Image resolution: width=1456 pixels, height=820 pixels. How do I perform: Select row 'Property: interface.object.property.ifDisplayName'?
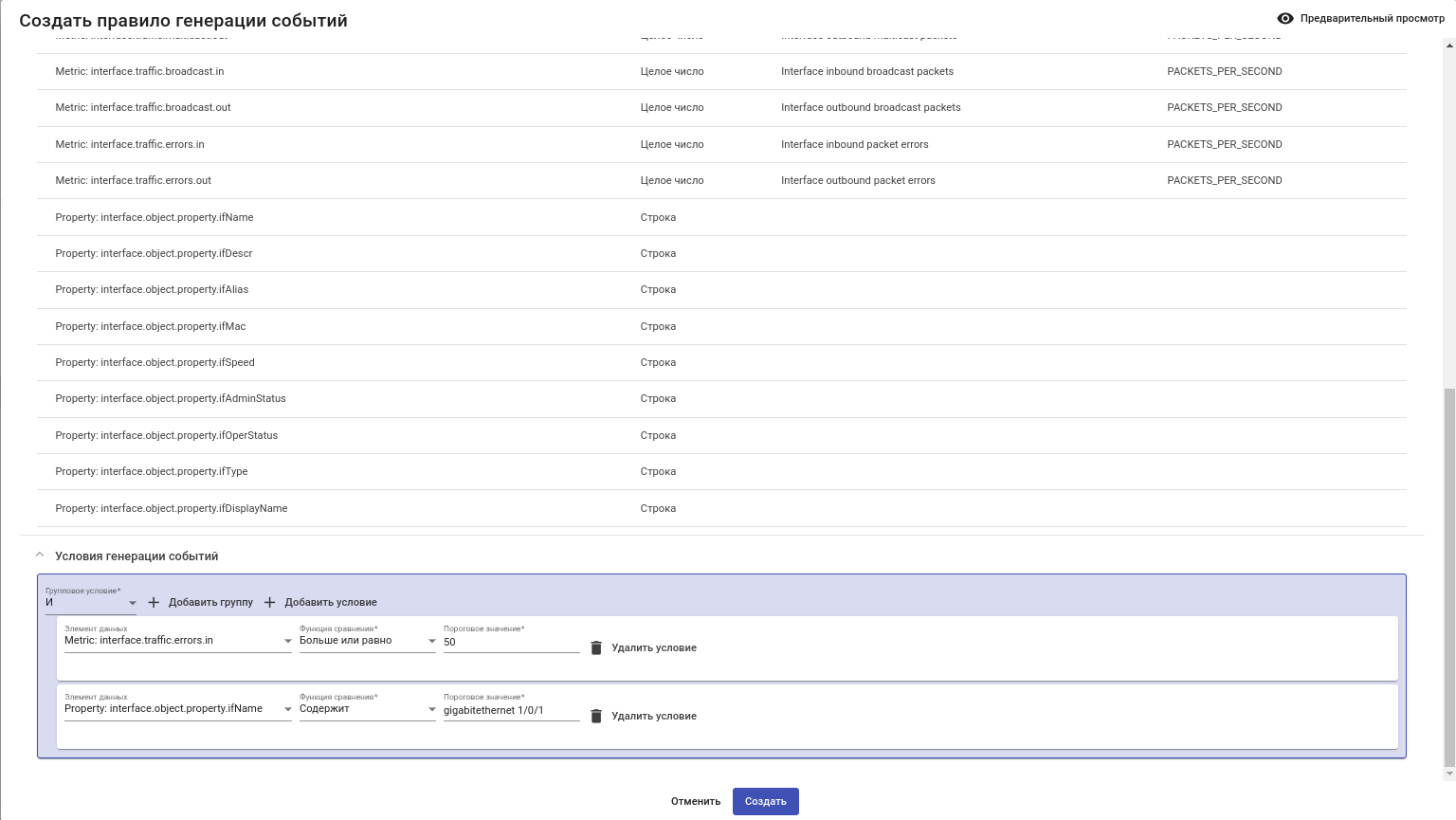pos(172,508)
